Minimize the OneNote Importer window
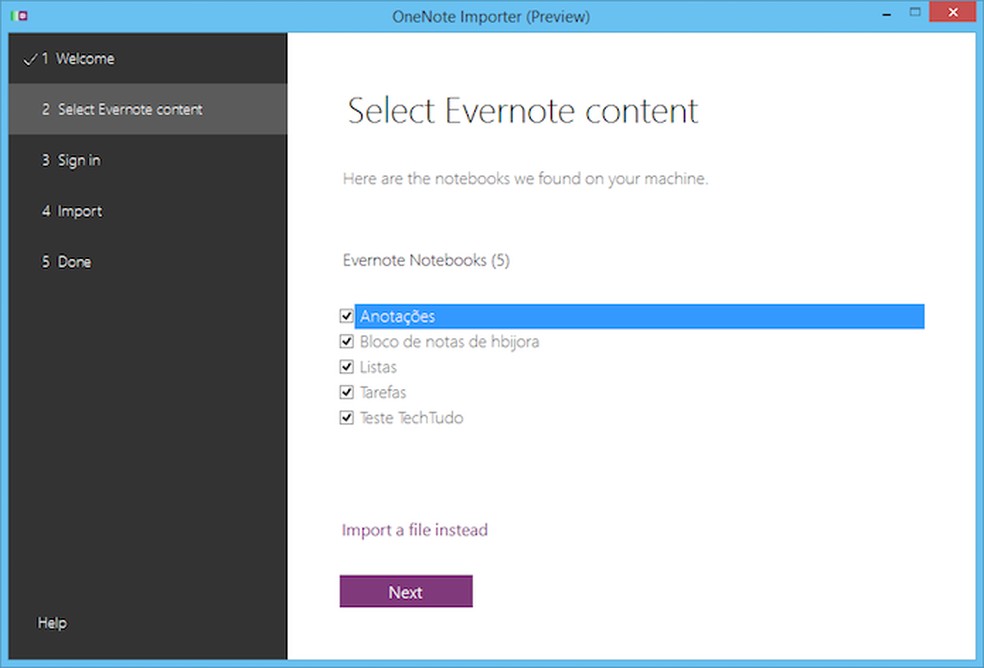This screenshot has height=668, width=984. (x=887, y=14)
